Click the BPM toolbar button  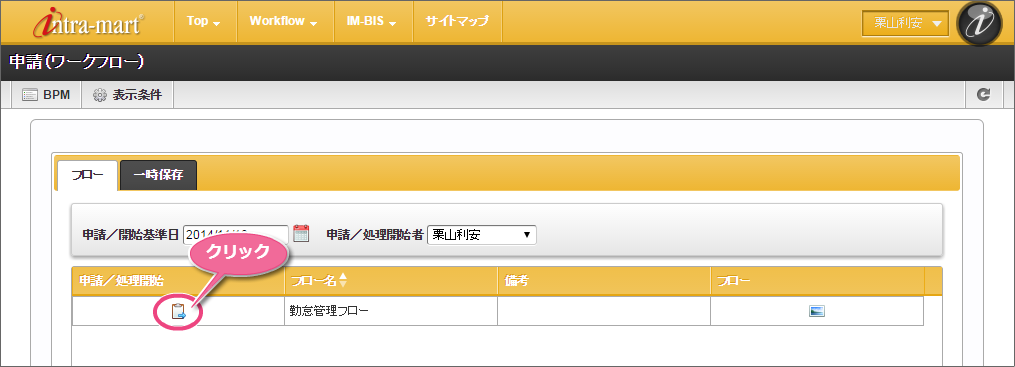click(46, 95)
